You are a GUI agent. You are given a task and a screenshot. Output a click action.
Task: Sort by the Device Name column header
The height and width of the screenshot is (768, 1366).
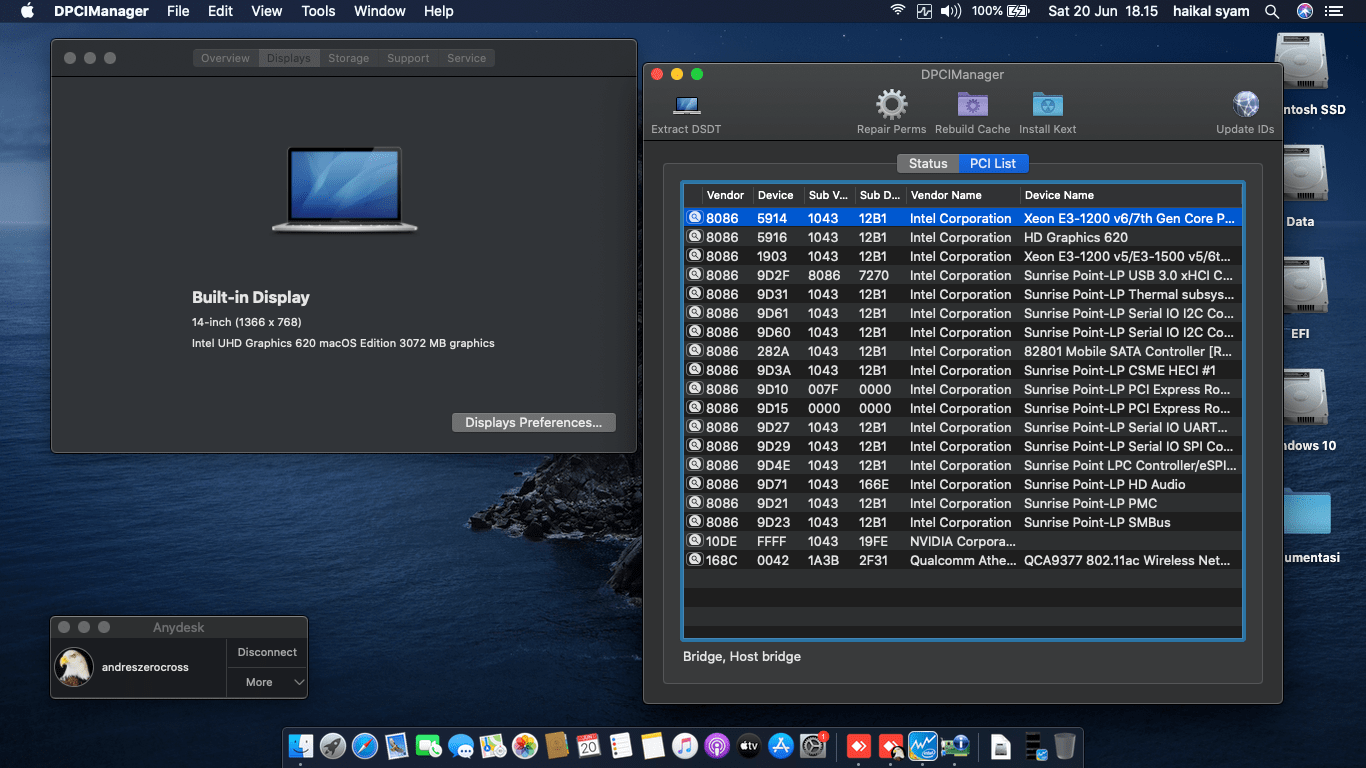click(x=1131, y=195)
